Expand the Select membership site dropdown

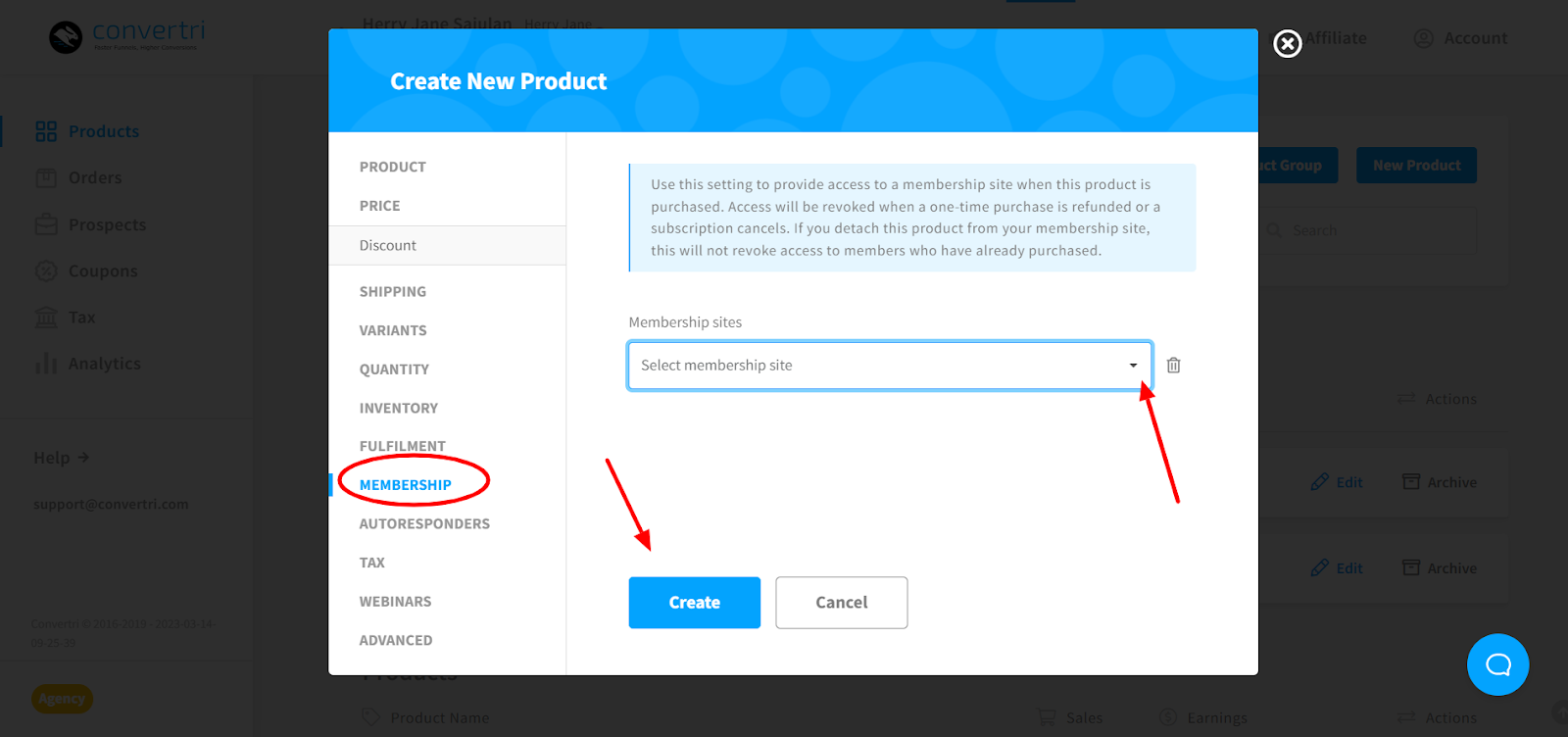[889, 366]
